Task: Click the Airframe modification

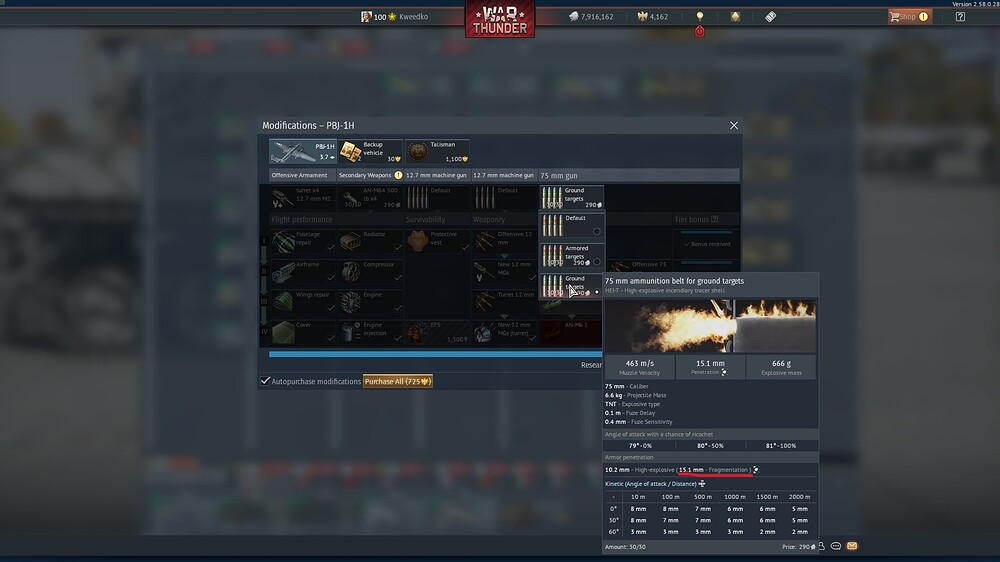Action: click(302, 272)
